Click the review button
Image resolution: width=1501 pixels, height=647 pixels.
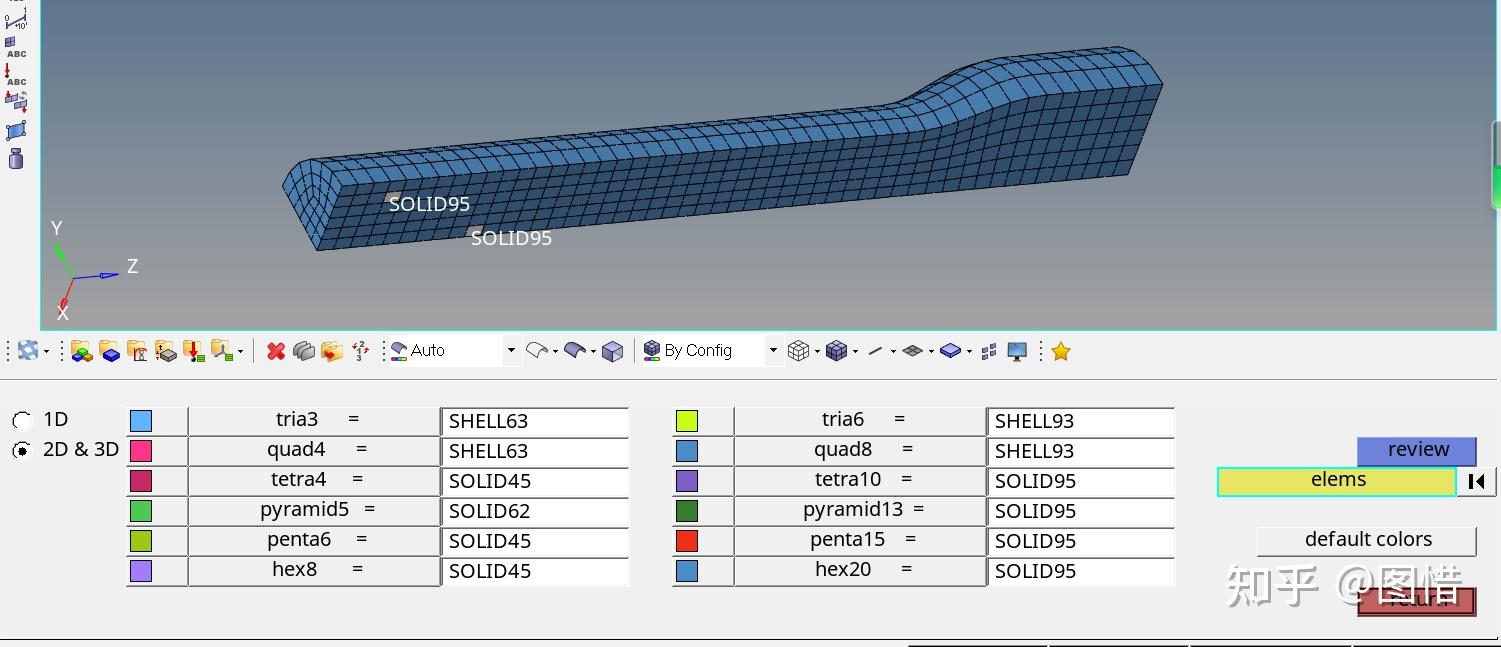pyautogui.click(x=1416, y=449)
